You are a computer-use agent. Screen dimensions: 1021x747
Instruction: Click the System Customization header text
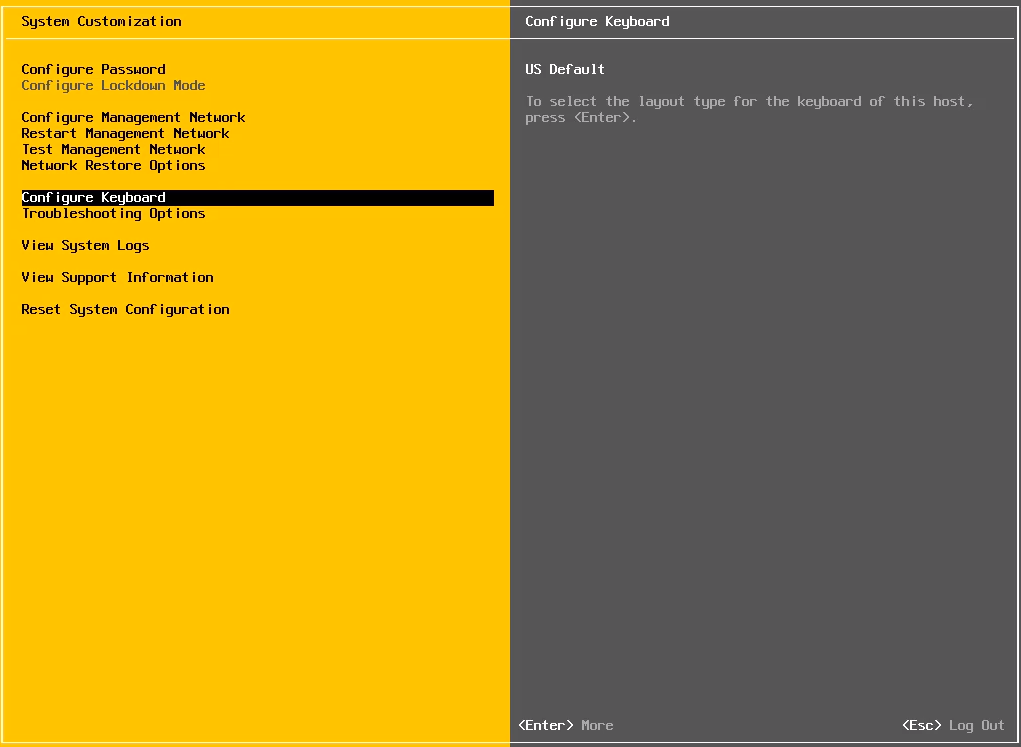102,21
